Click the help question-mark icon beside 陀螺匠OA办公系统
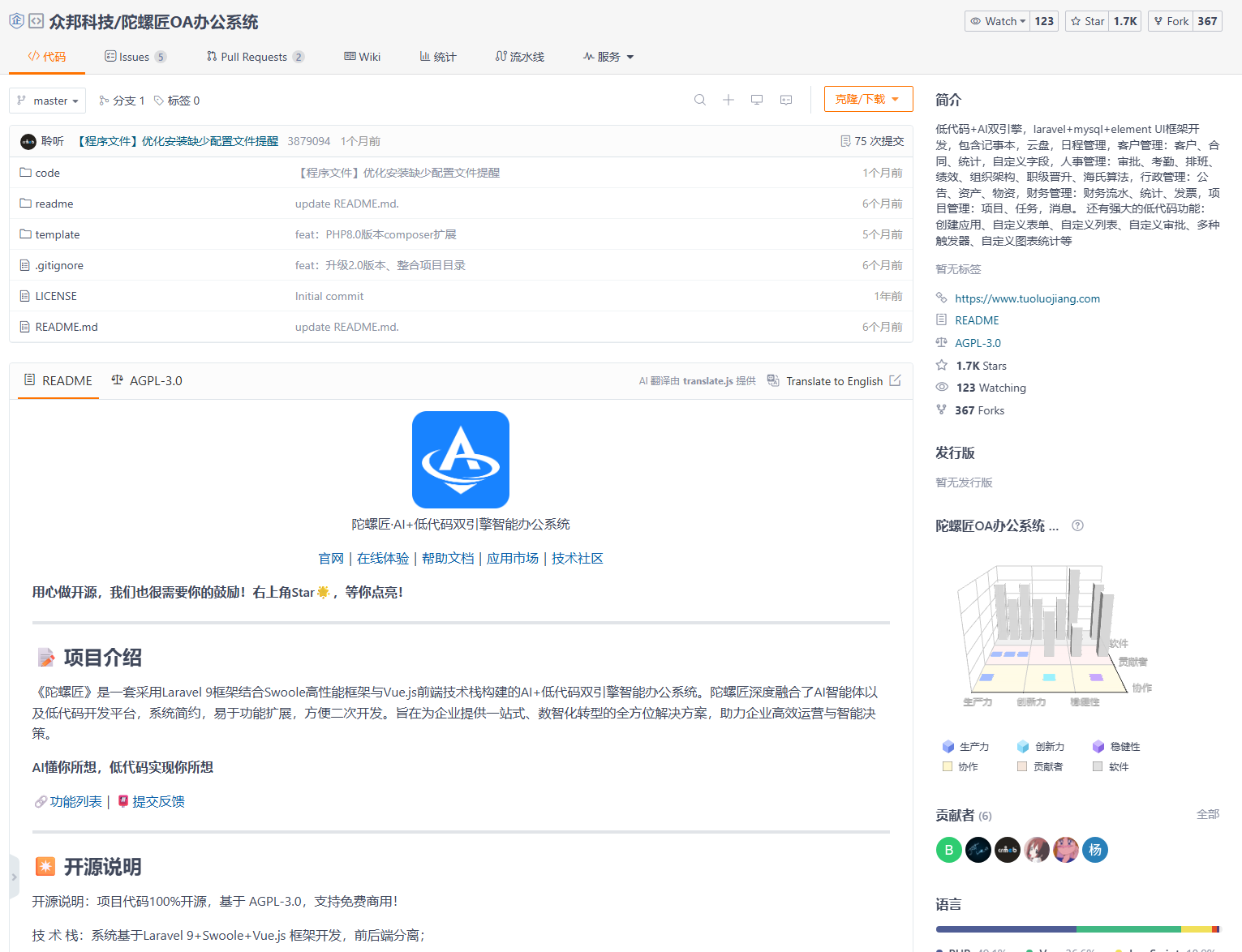Image resolution: width=1242 pixels, height=952 pixels. (x=1077, y=525)
